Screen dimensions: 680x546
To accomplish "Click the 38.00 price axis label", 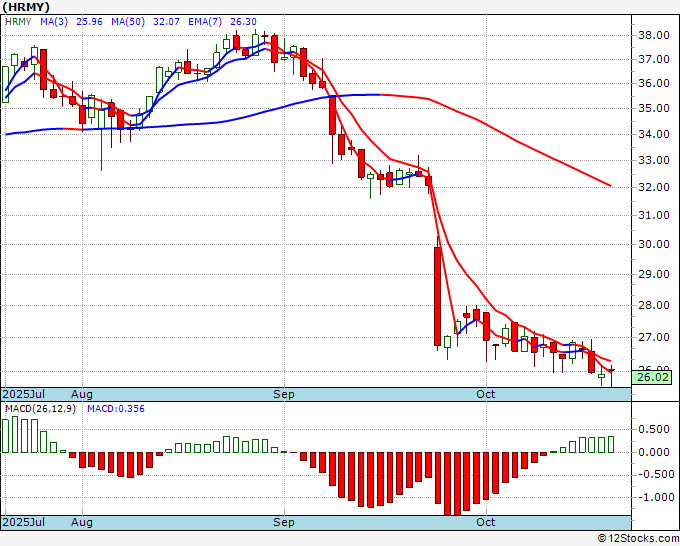I will 653,35.
